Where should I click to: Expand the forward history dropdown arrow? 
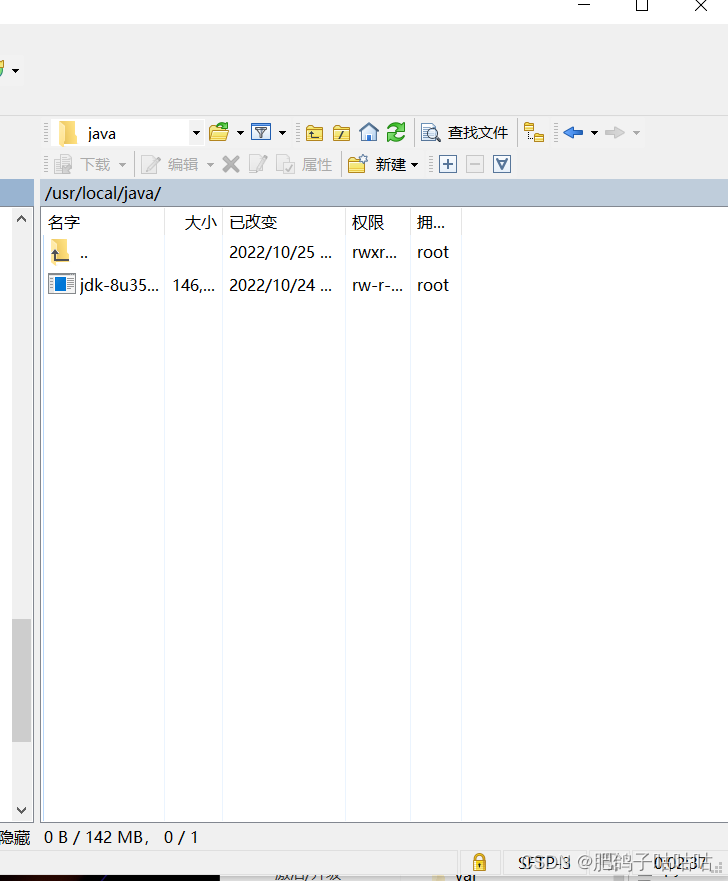coord(636,133)
